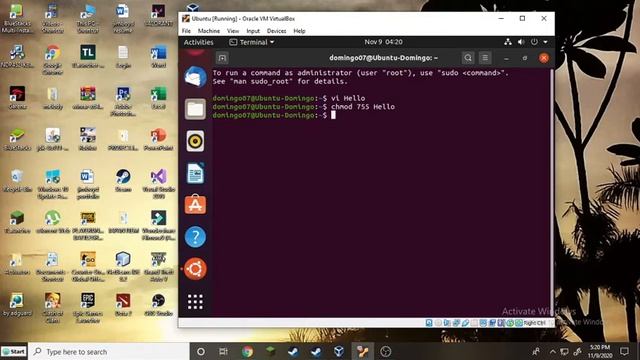Click the 'Type here to search' box
The height and width of the screenshot is (360, 640).
pos(109,351)
